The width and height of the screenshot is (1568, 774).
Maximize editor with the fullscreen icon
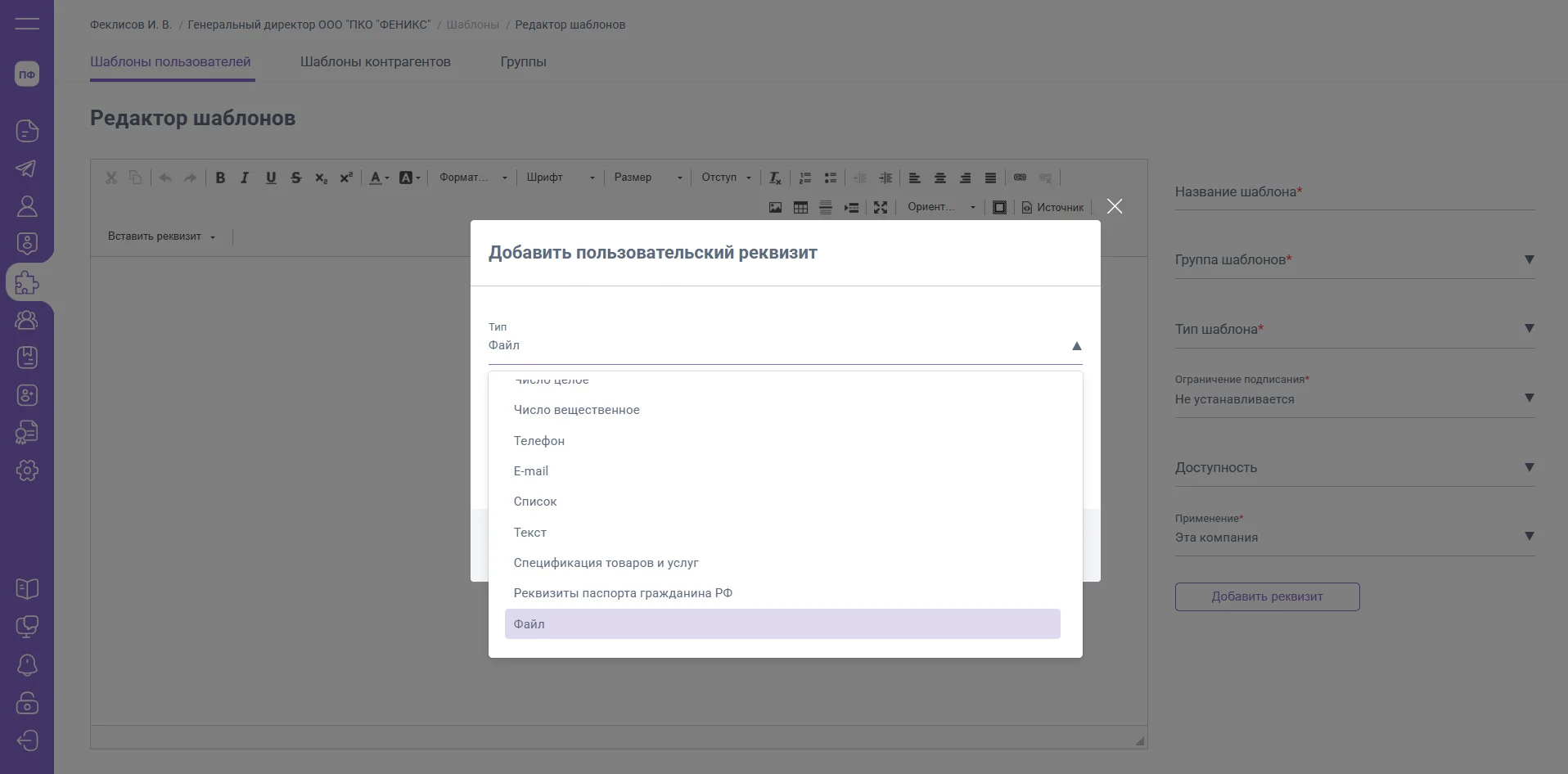point(881,208)
